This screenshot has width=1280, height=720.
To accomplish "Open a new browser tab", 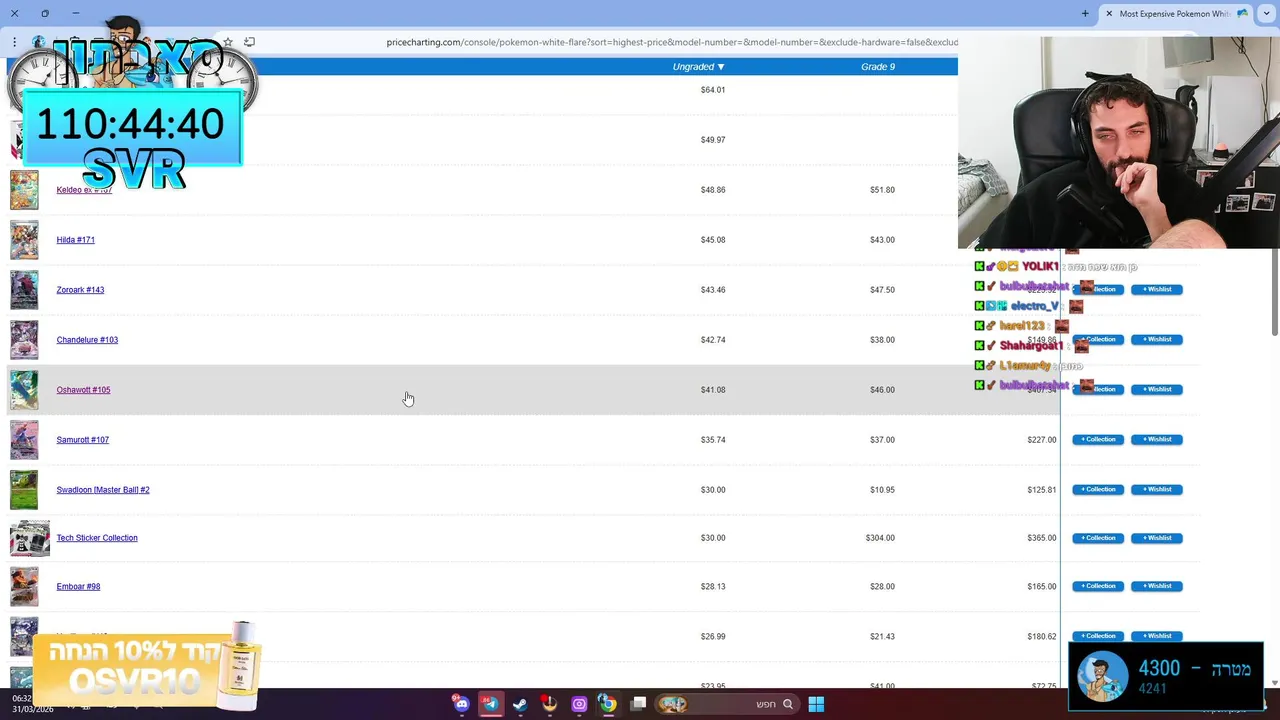I will point(1085,13).
